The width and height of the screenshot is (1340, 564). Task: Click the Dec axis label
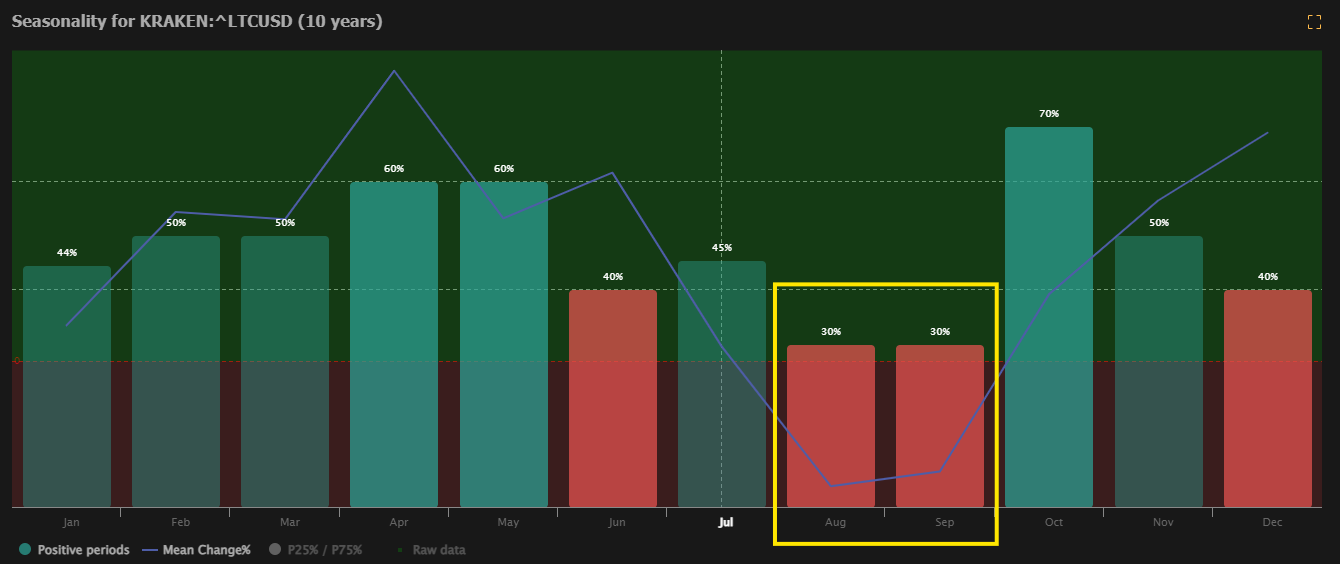point(1272,523)
